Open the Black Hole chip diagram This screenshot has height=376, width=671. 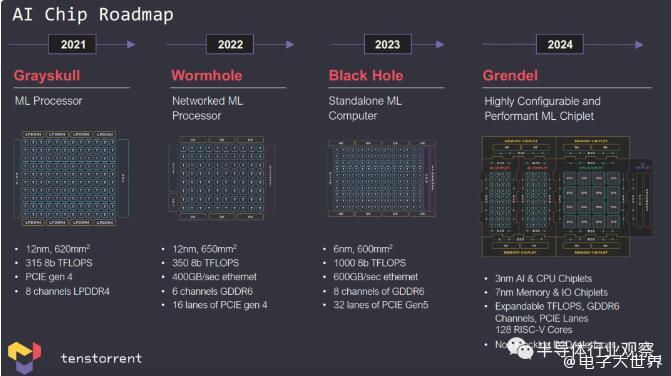[x=382, y=178]
